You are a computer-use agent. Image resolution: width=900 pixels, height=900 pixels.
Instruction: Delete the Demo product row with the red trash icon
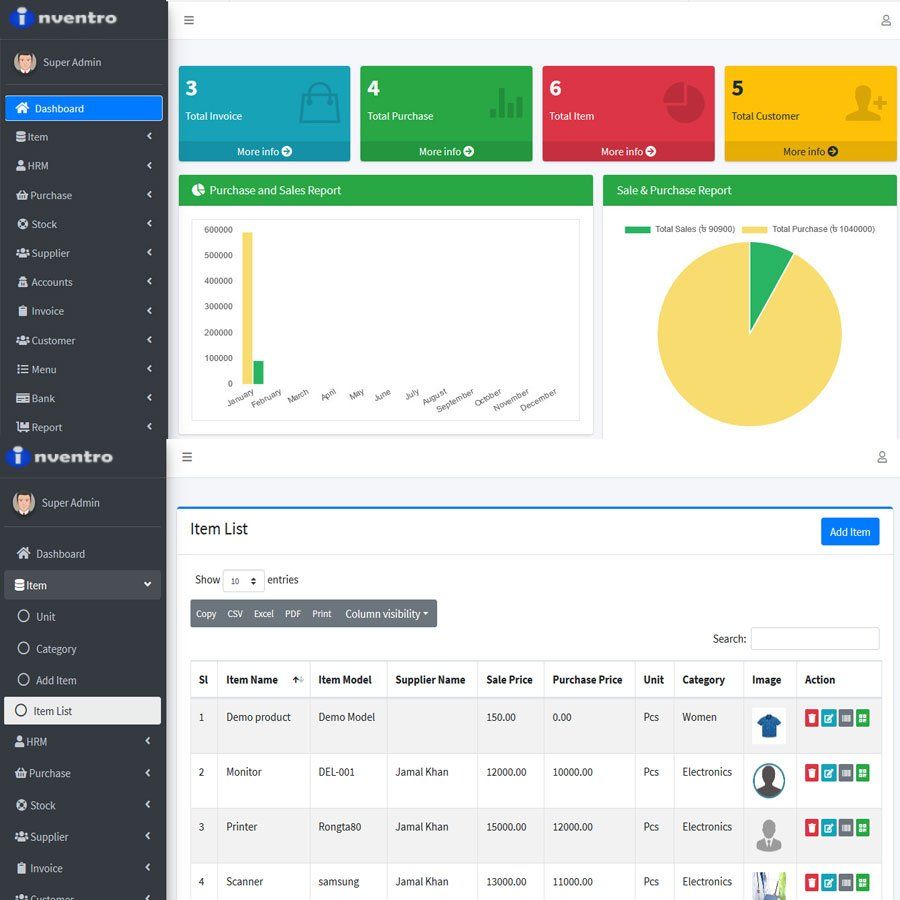(x=811, y=718)
